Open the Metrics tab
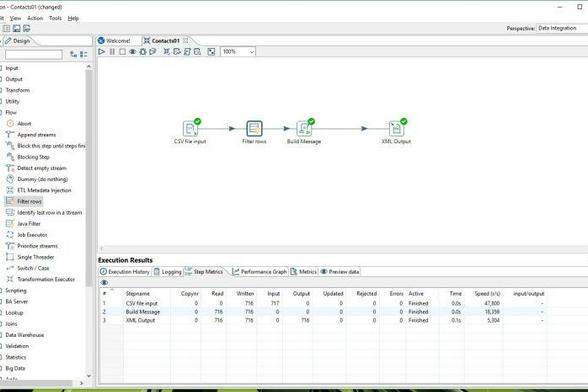 (x=304, y=272)
